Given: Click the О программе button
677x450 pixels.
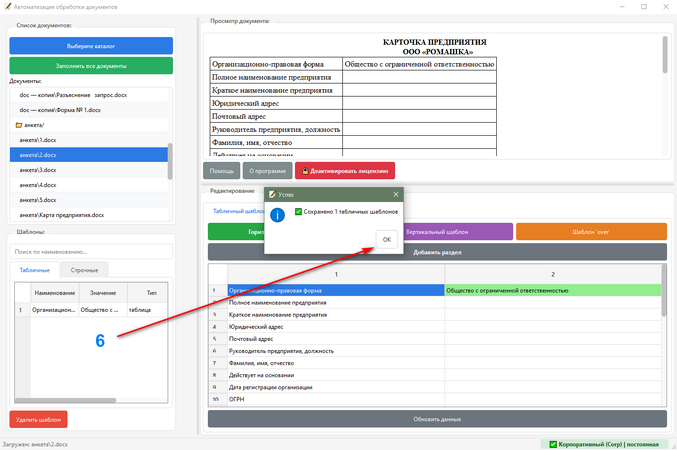Looking at the screenshot, I should pos(267,171).
